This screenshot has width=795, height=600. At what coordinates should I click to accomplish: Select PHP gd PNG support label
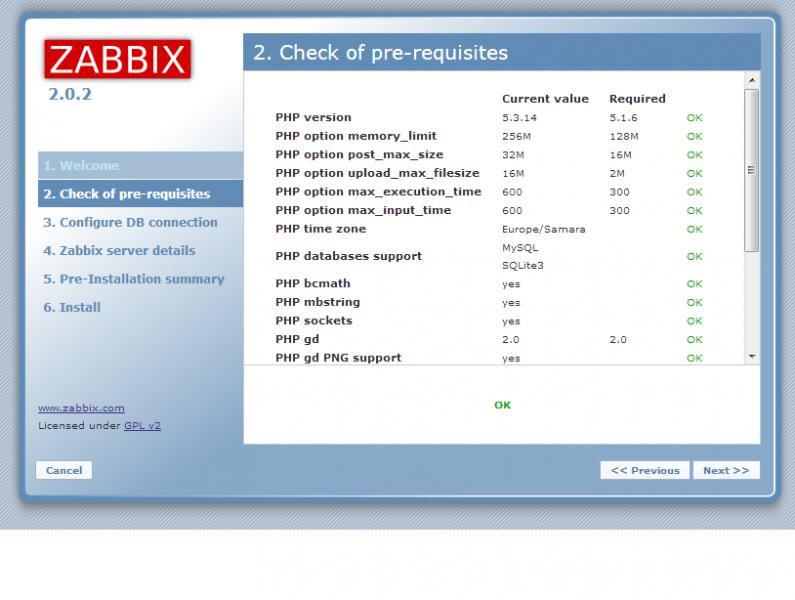[338, 358]
